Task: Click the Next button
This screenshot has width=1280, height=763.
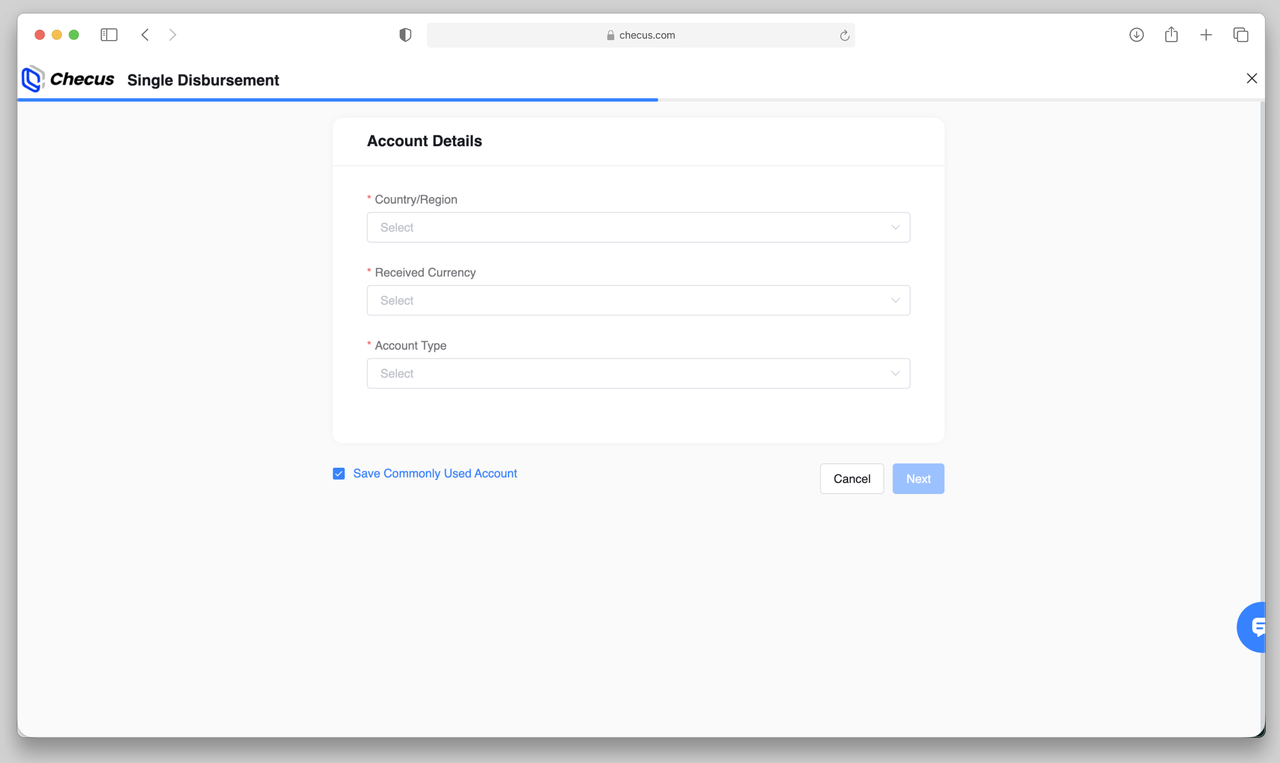Action: click(x=918, y=479)
